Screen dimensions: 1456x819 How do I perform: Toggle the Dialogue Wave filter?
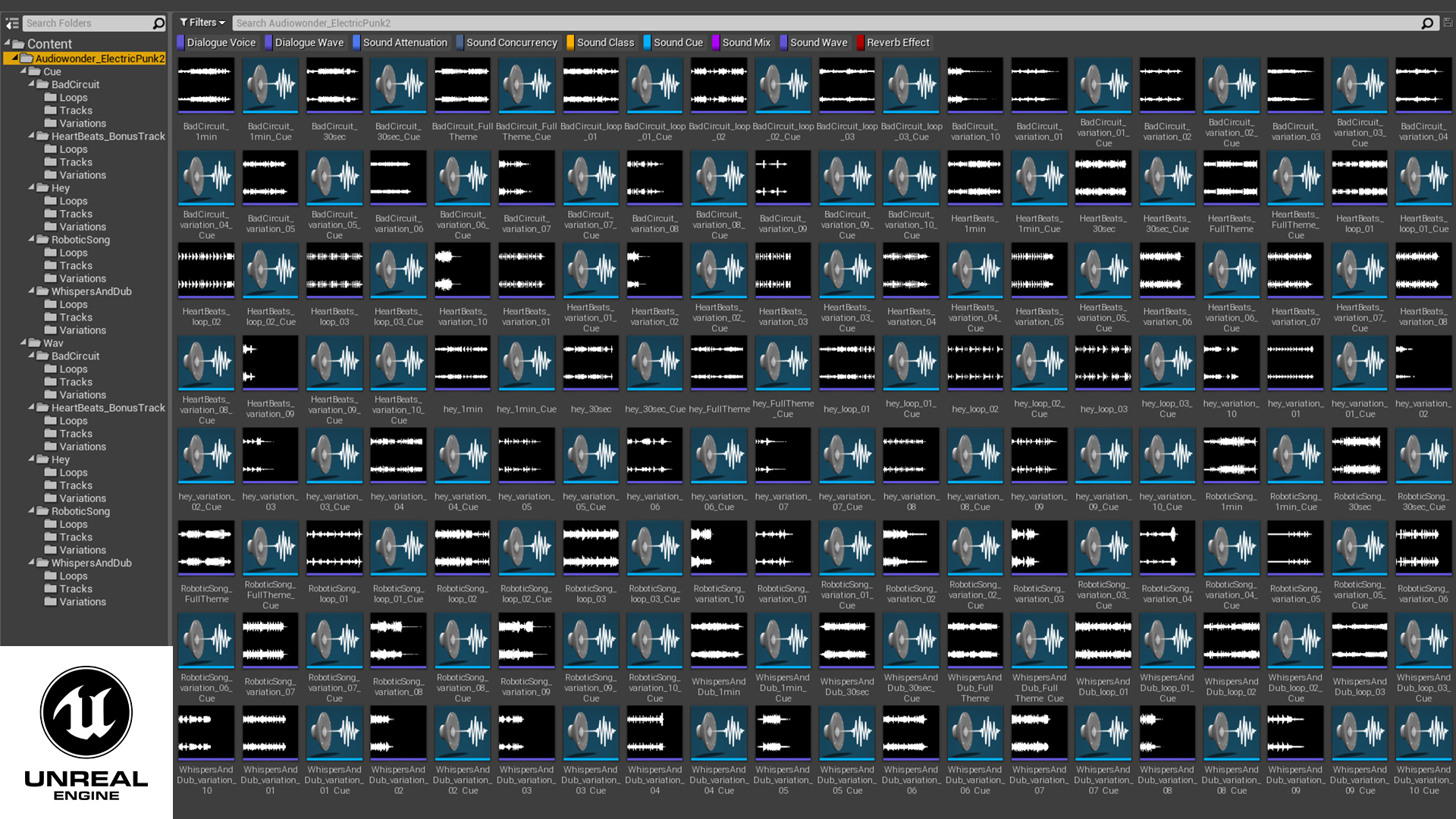pyautogui.click(x=305, y=42)
